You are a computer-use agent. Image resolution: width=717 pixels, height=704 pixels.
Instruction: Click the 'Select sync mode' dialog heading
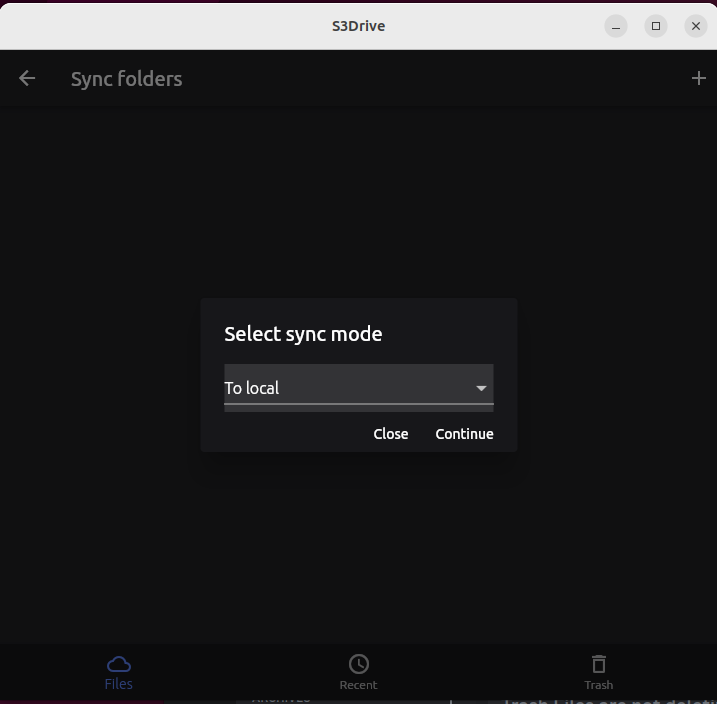[303, 334]
